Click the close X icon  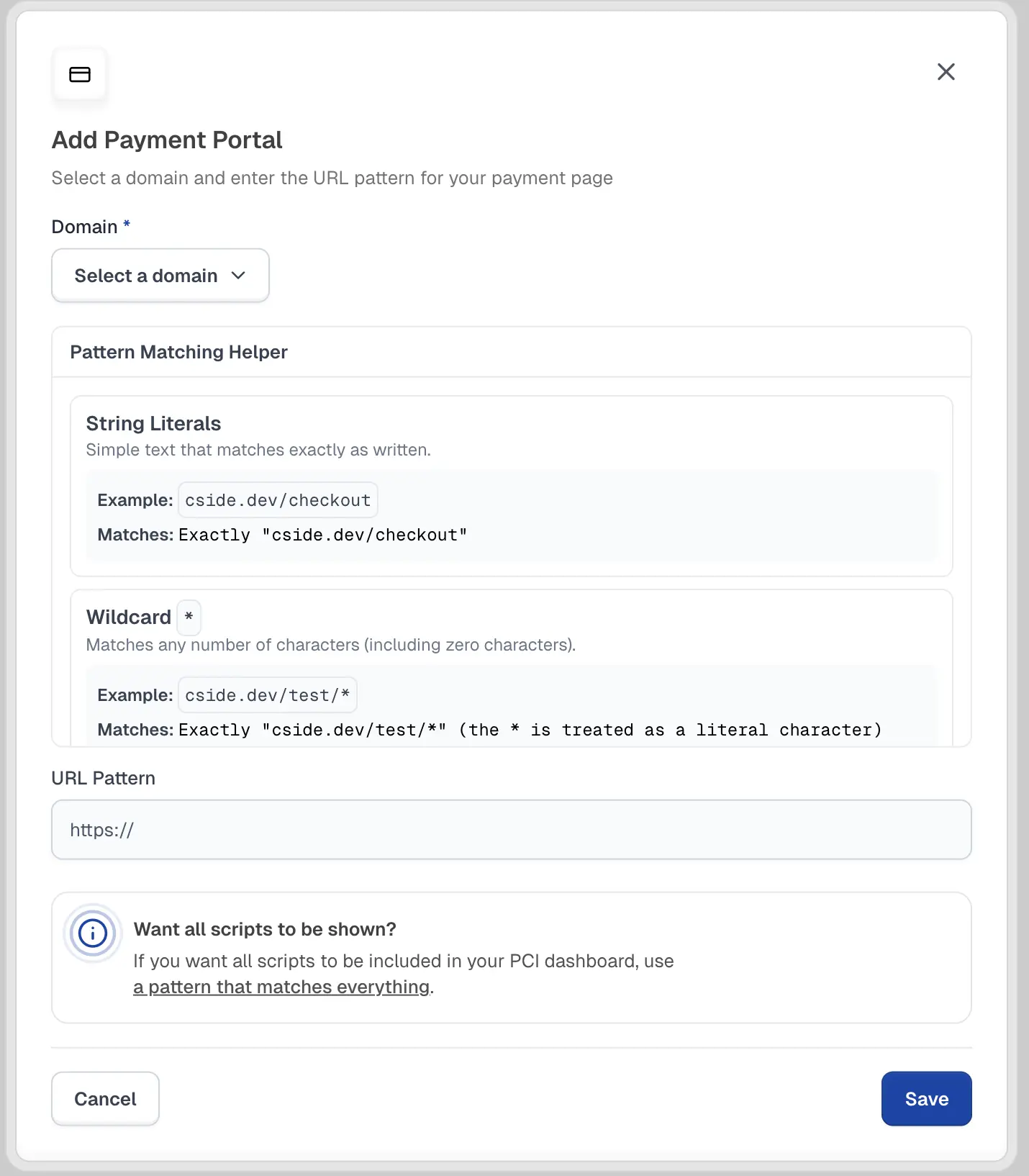[x=946, y=72]
